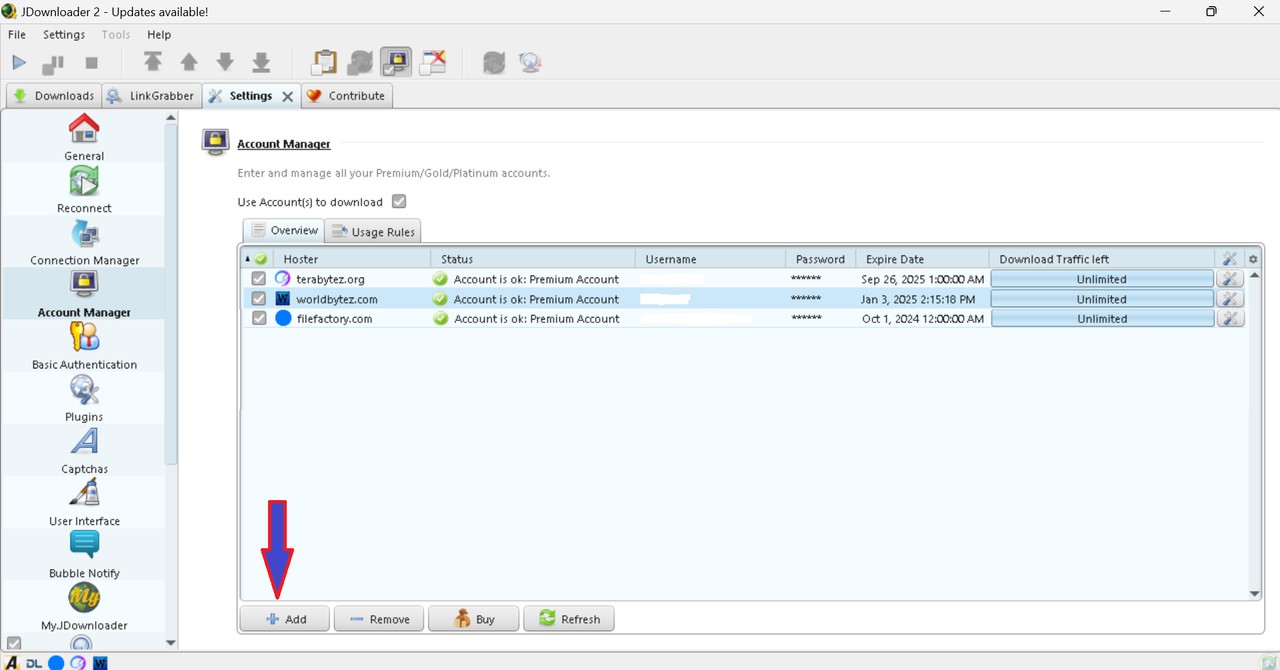
Task: Click Unlimited traffic bar for filefactory.com
Action: pyautogui.click(x=1102, y=319)
